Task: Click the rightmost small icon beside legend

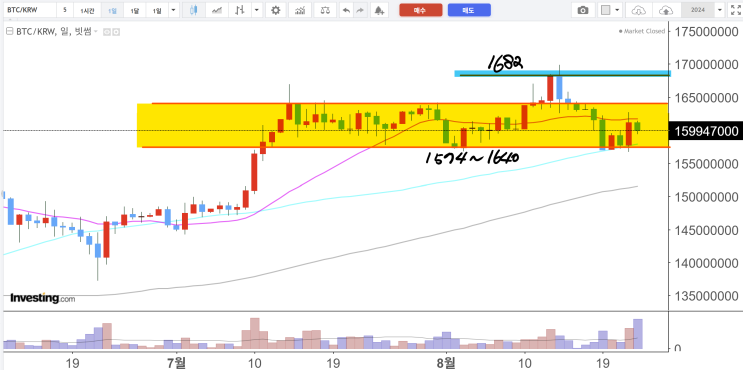Action: coord(116,32)
